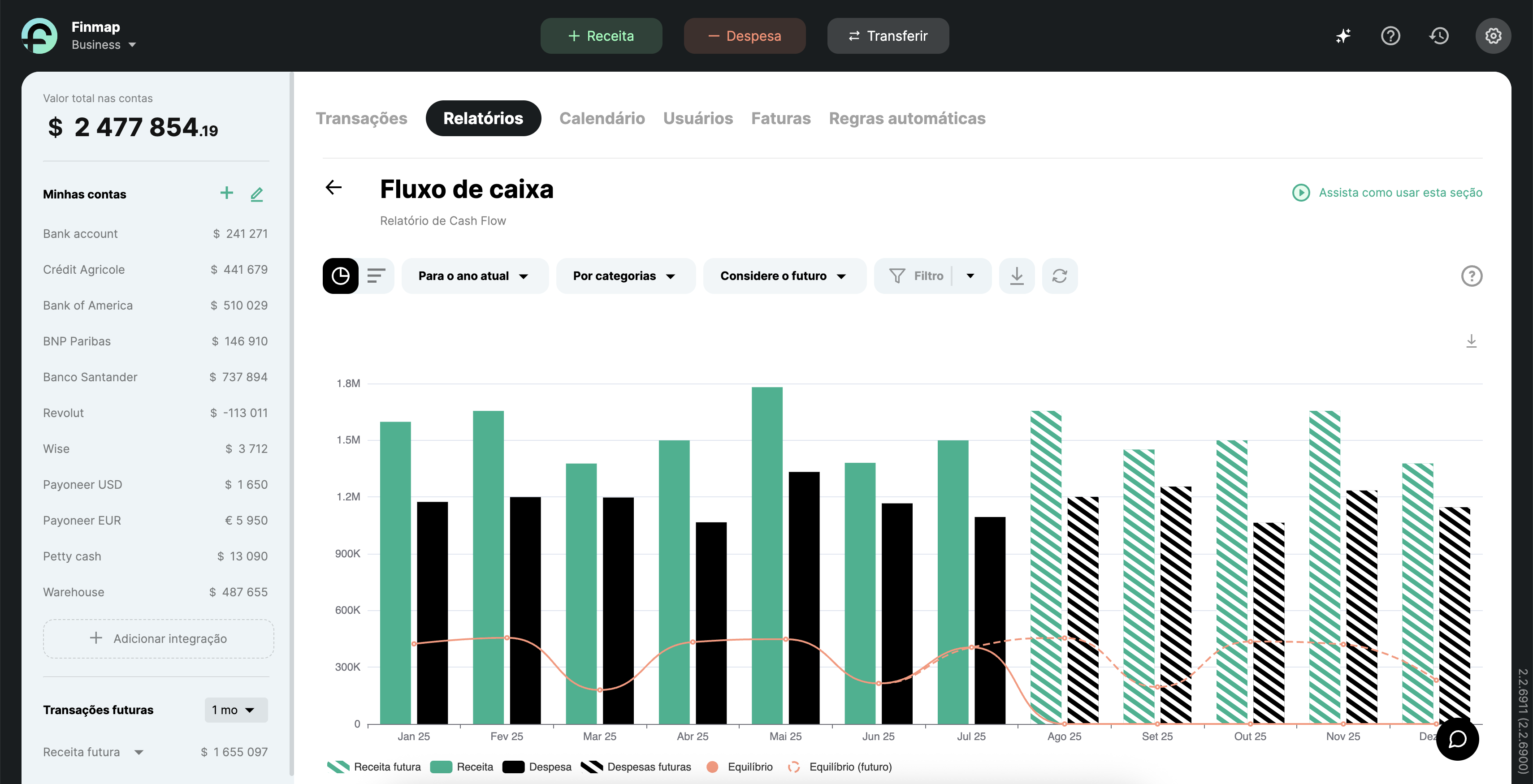This screenshot has width=1533, height=784.
Task: Open the Calendário tab
Action: [602, 118]
